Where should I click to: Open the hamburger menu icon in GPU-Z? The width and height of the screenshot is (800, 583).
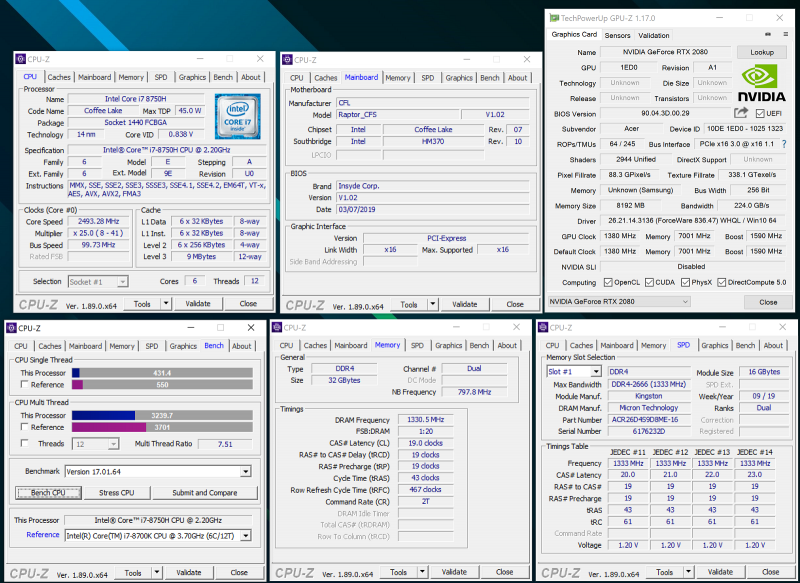(x=785, y=35)
